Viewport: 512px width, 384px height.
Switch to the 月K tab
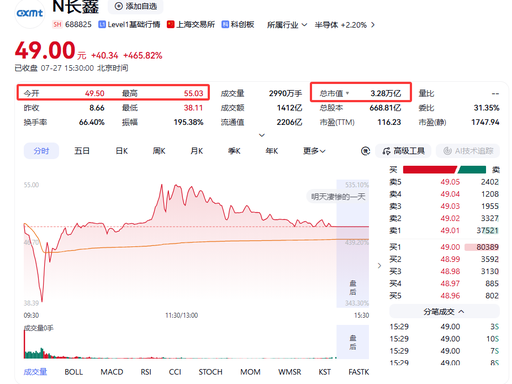[x=197, y=151]
